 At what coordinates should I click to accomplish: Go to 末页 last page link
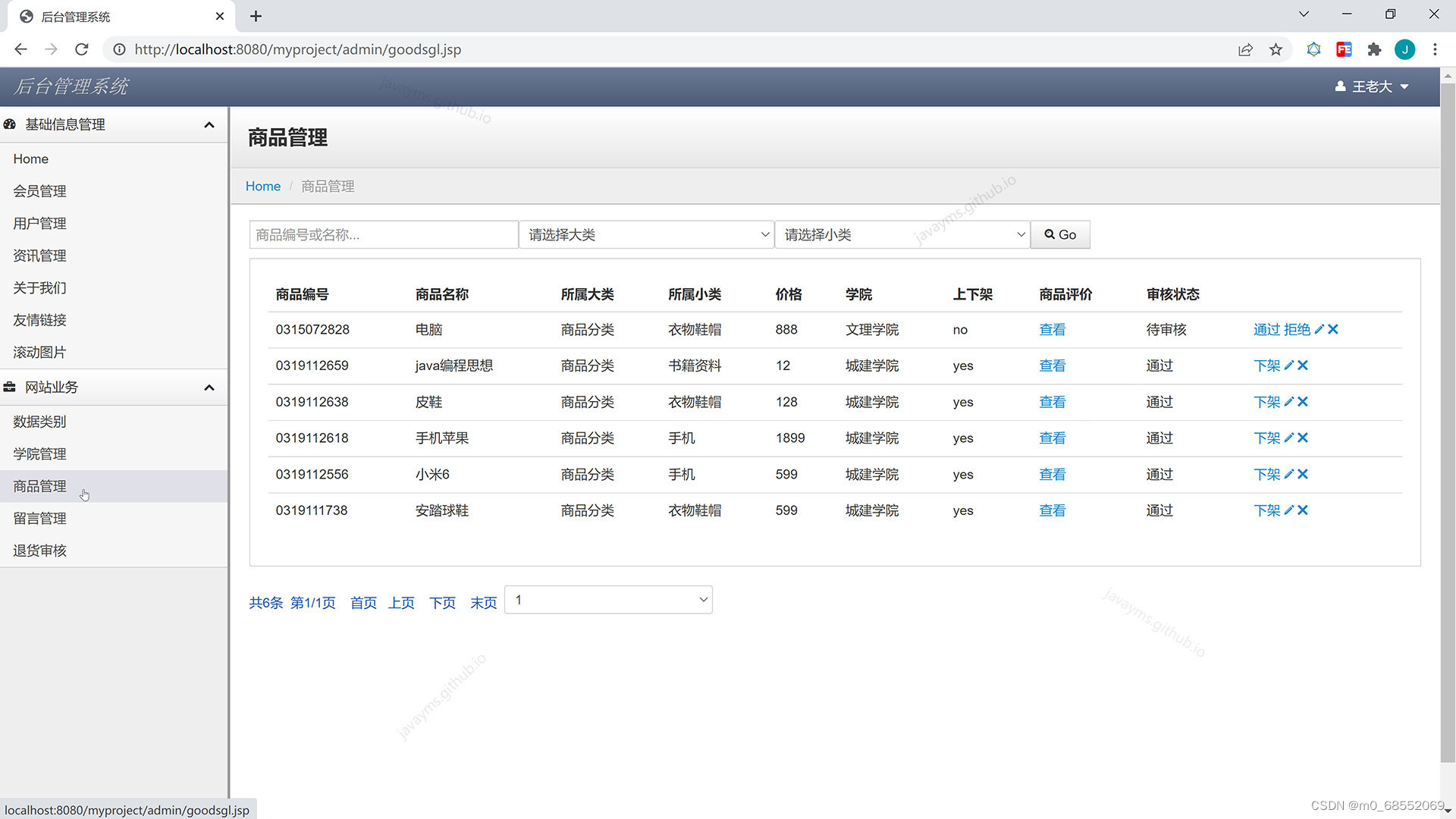point(483,603)
